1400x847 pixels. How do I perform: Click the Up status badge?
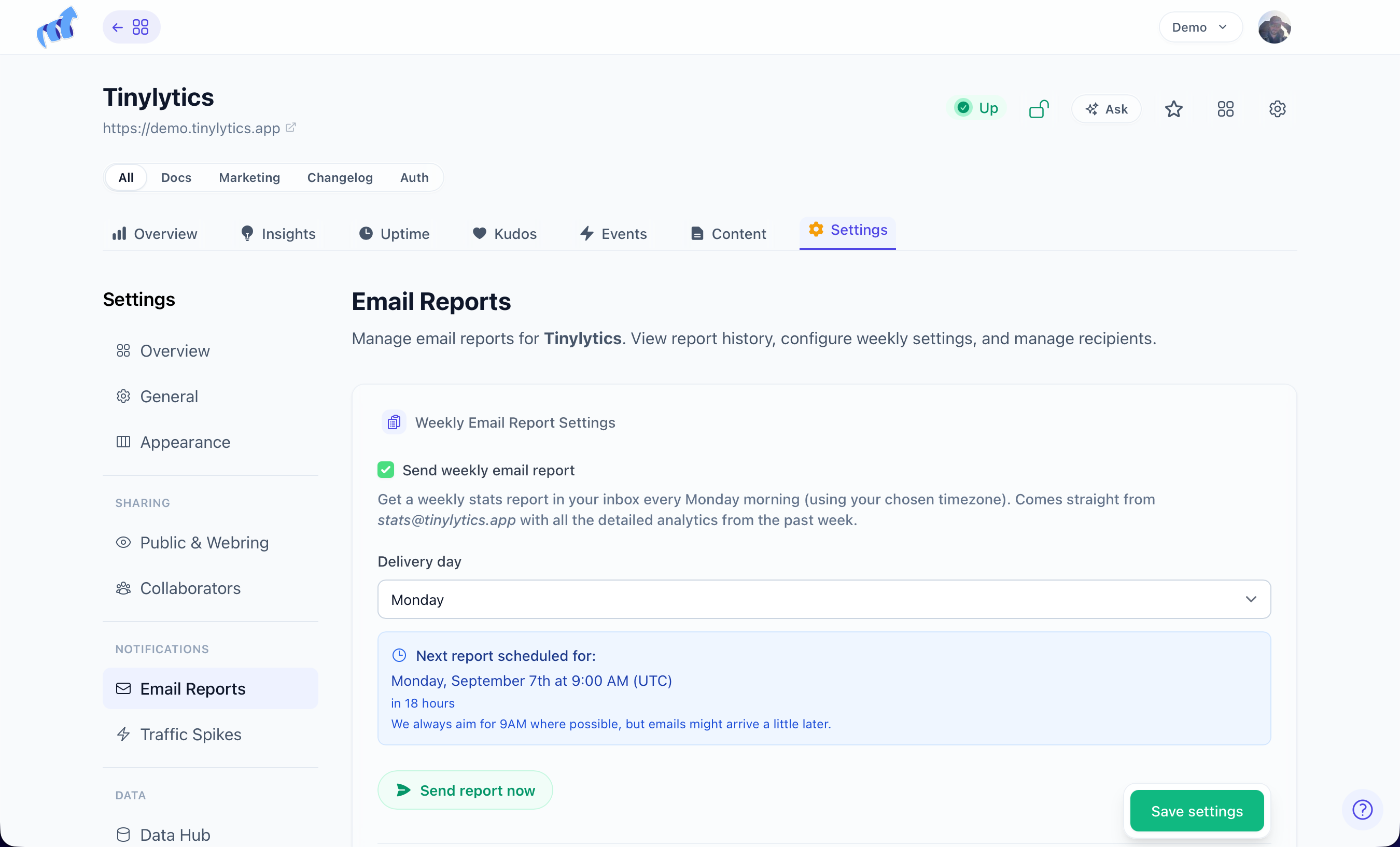click(x=976, y=108)
